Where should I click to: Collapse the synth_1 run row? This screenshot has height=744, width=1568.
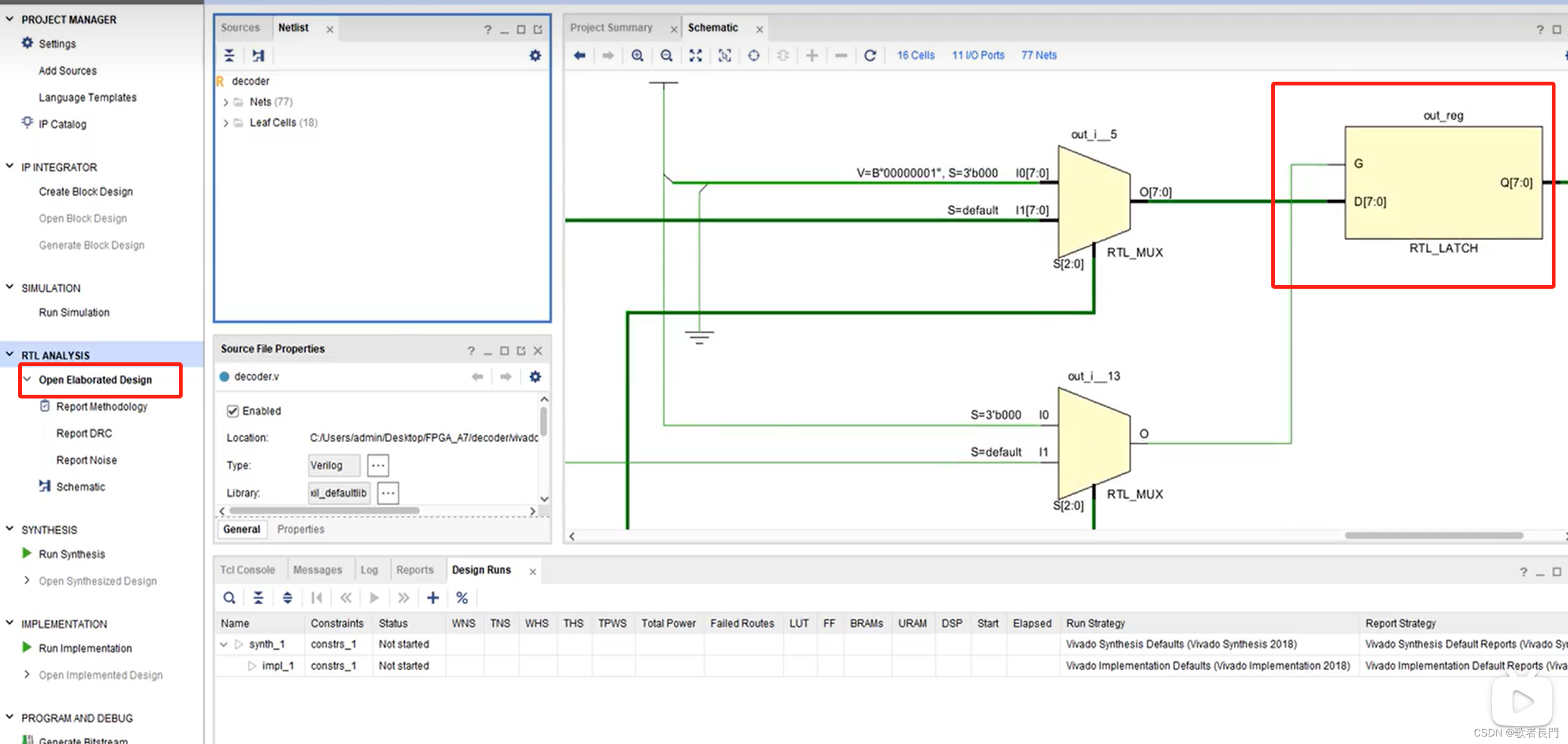pyautogui.click(x=224, y=644)
